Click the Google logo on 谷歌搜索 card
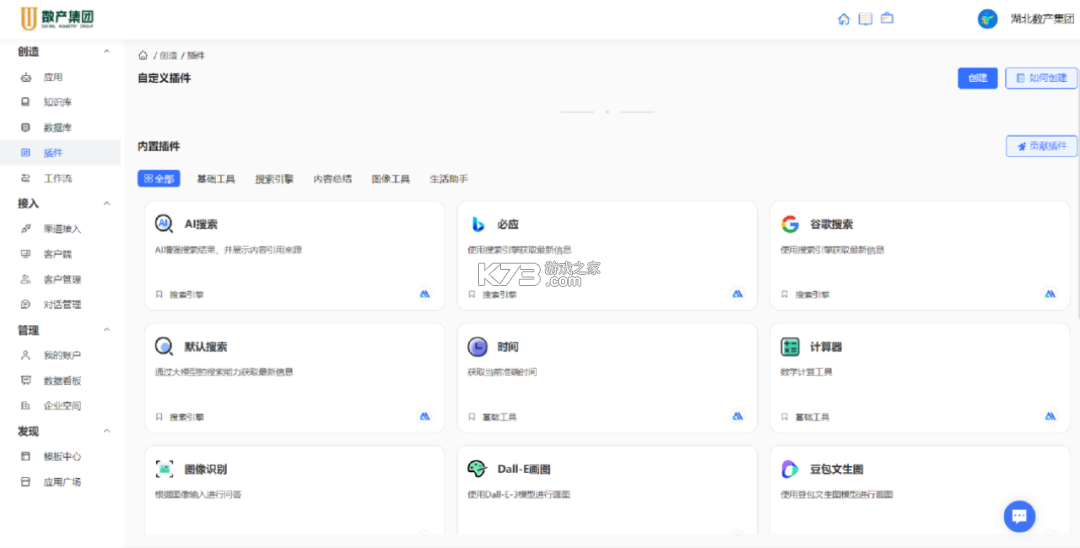This screenshot has width=1080, height=548. (790, 224)
